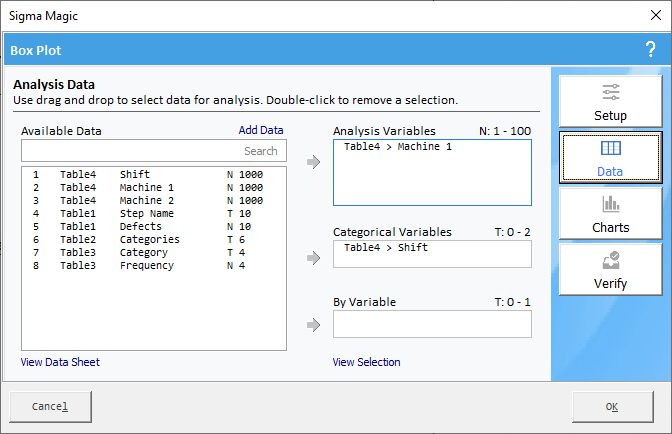Focus the Search input field
This screenshot has width=672, height=434.
click(x=154, y=151)
